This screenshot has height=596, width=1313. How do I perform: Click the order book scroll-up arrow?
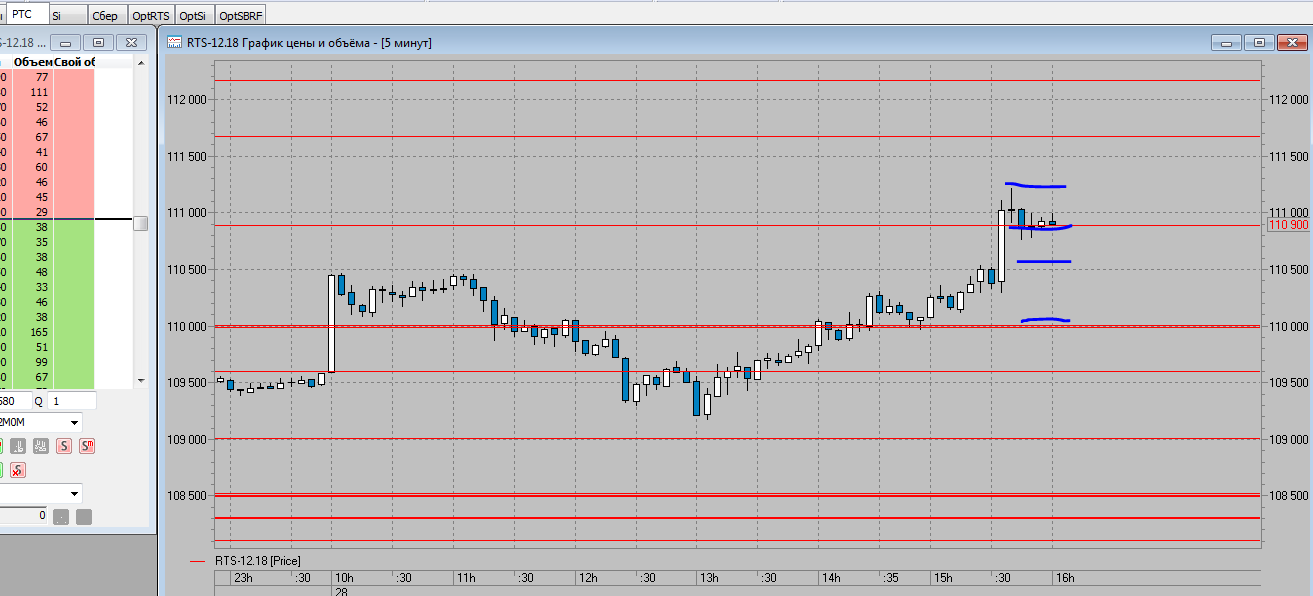point(141,62)
